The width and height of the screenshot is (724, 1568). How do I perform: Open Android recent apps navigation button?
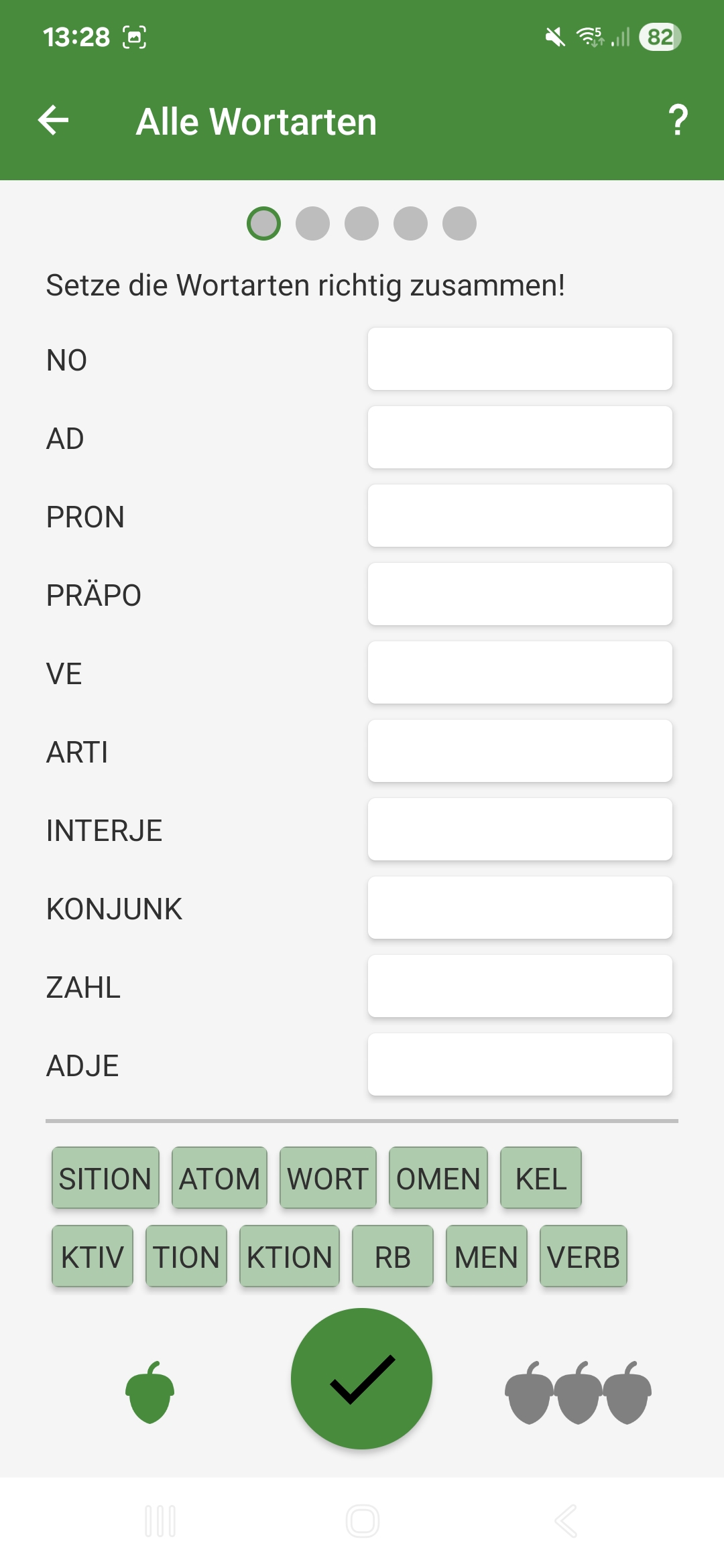[160, 1521]
